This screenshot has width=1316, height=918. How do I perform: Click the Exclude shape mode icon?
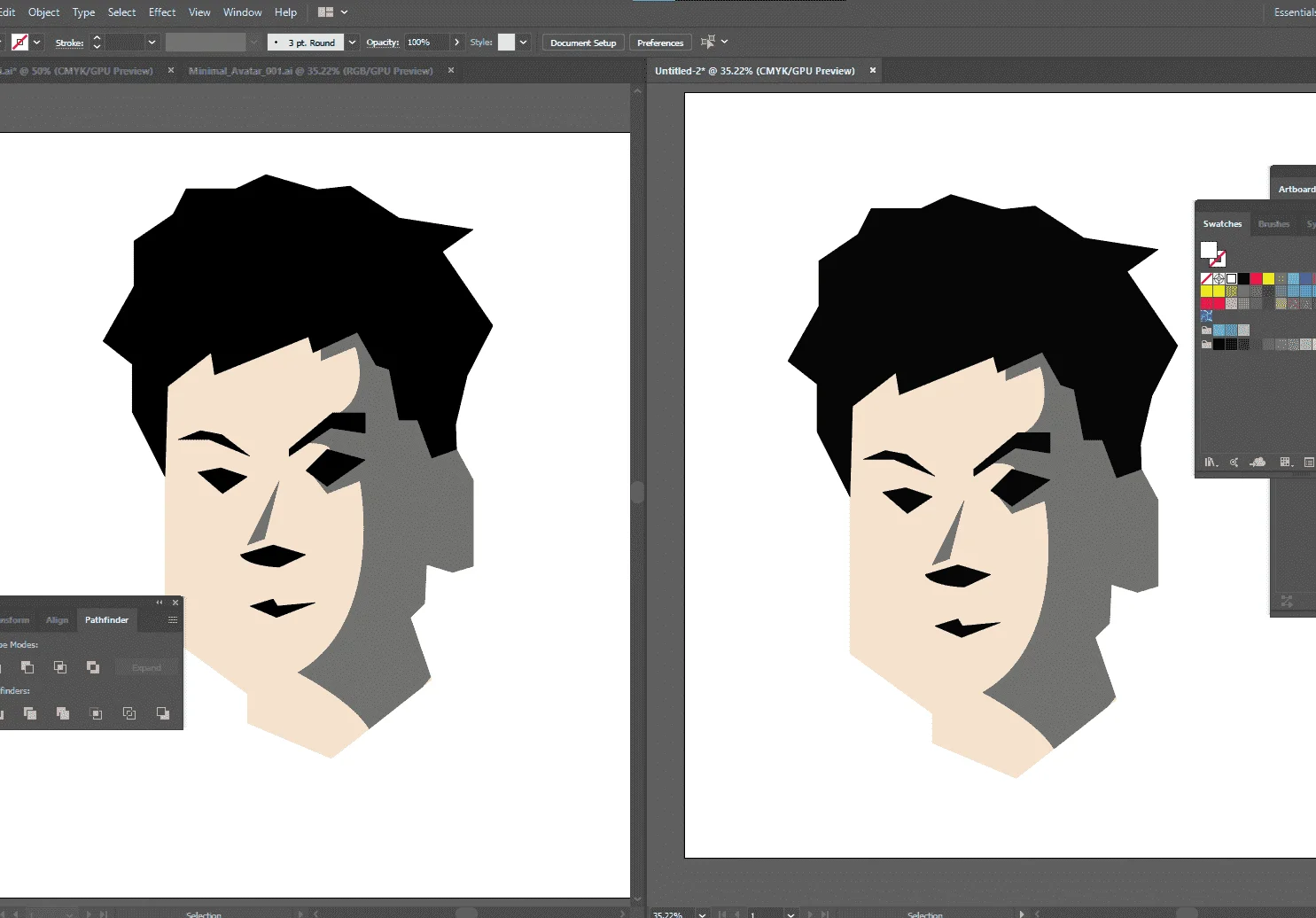tap(93, 667)
